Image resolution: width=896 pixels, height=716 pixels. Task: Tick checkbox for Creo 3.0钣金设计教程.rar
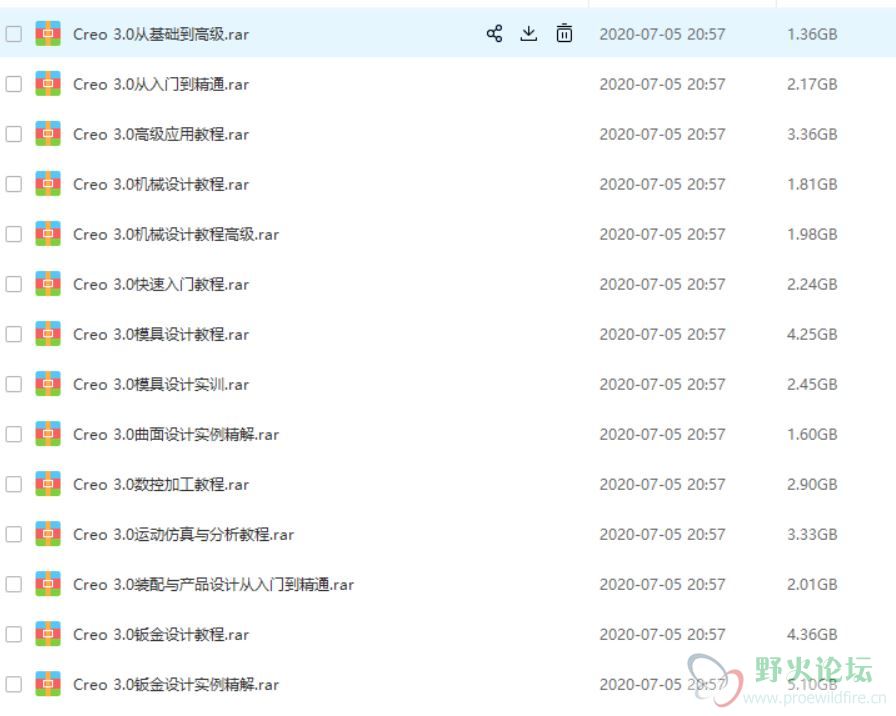[x=14, y=634]
